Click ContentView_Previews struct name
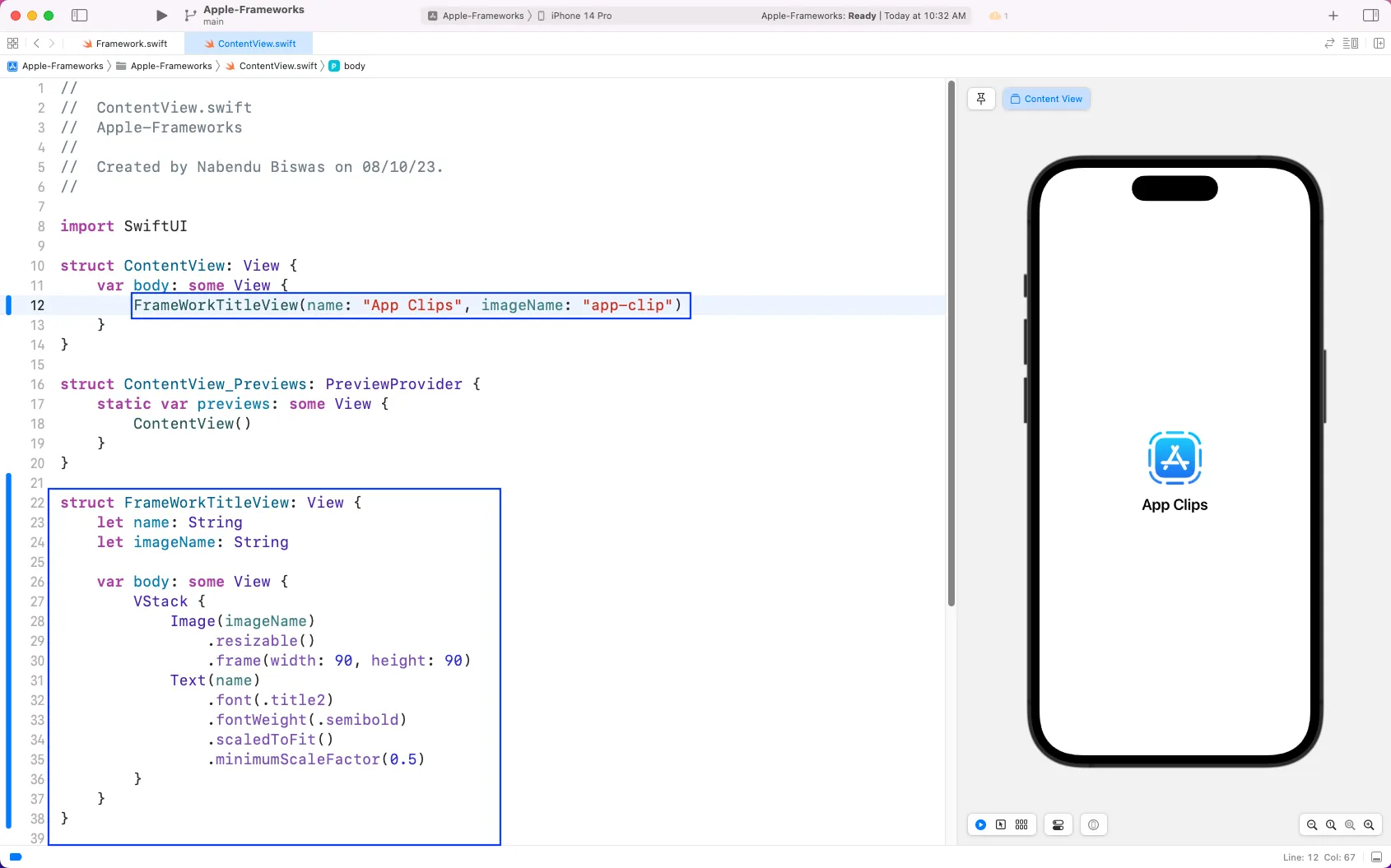The width and height of the screenshot is (1391, 868). pos(215,384)
